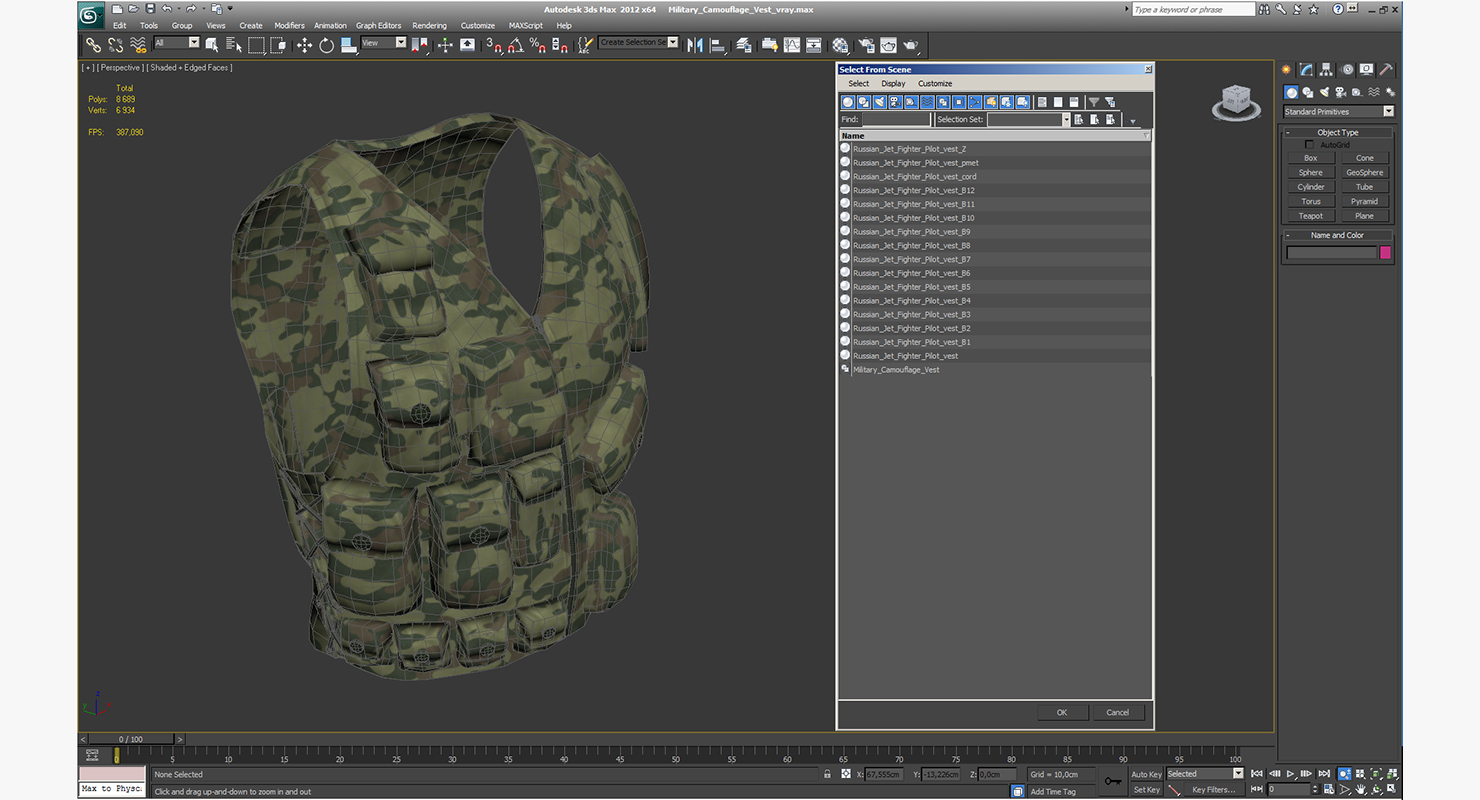Image resolution: width=1480 pixels, height=800 pixels.
Task: Click the Mirror tool icon
Action: [695, 45]
